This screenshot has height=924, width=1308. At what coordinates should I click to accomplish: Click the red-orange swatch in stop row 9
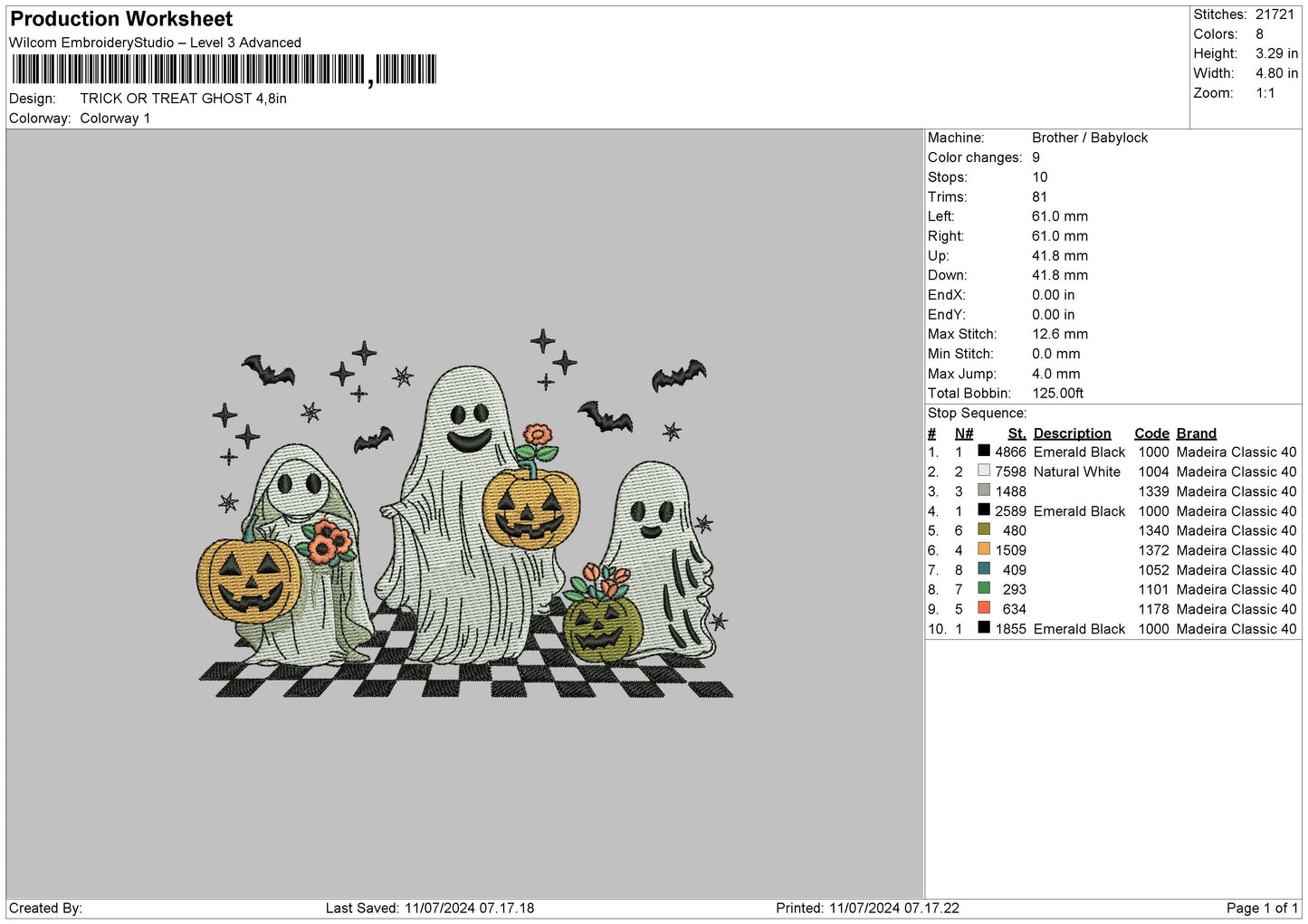[984, 608]
